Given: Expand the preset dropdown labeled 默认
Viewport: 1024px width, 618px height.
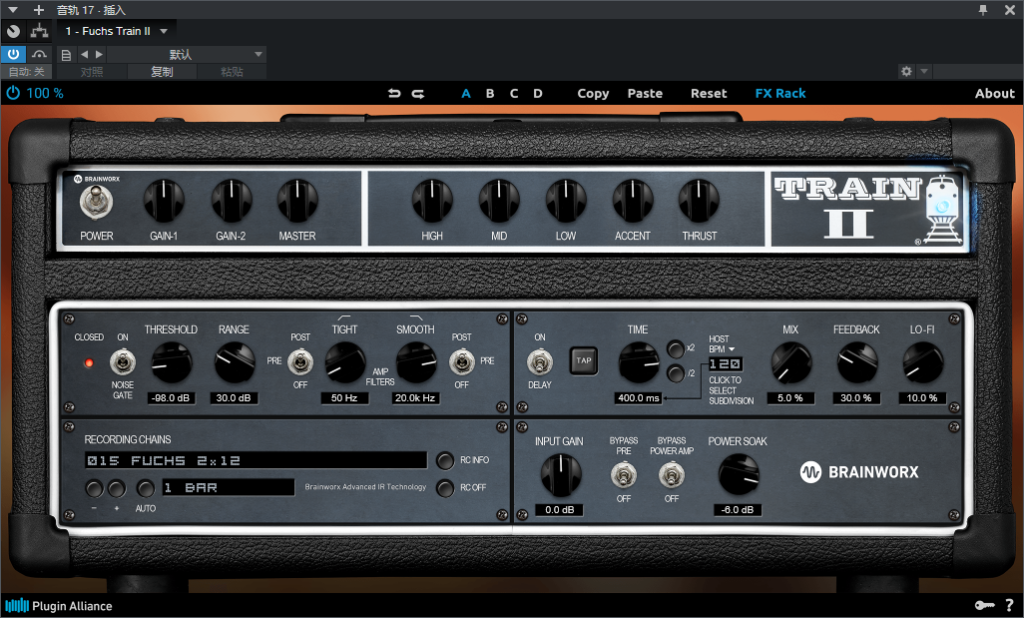Looking at the screenshot, I should [x=259, y=54].
